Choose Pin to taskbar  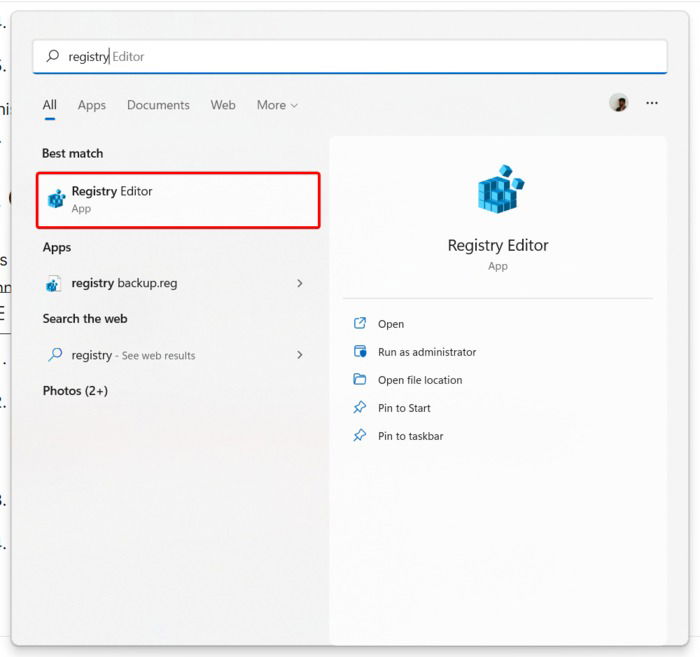coord(410,436)
